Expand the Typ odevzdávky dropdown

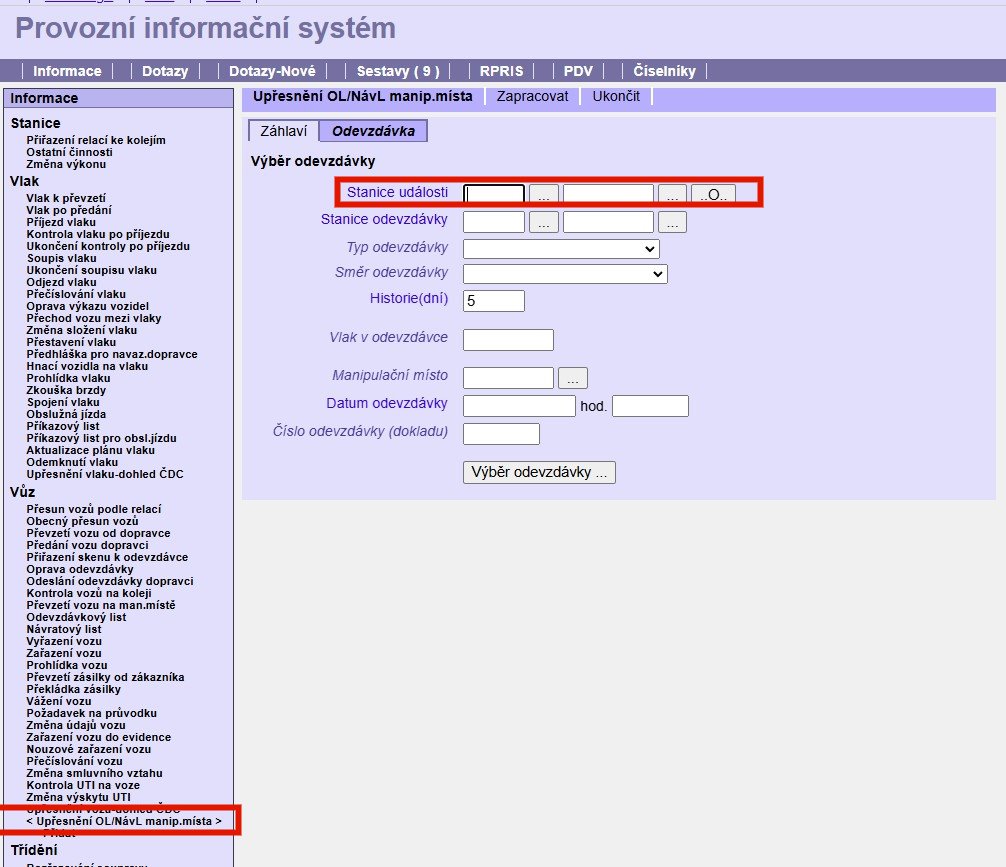point(561,248)
